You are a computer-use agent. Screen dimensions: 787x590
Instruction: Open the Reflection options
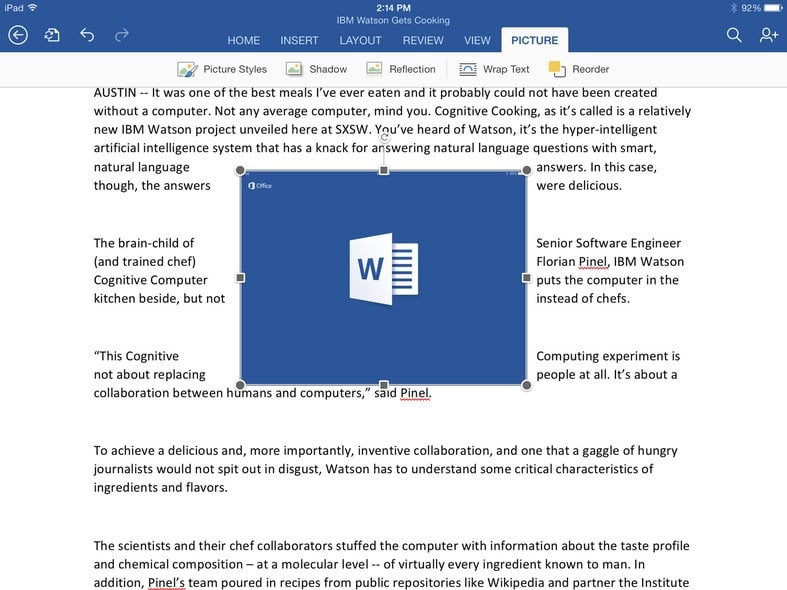(401, 69)
